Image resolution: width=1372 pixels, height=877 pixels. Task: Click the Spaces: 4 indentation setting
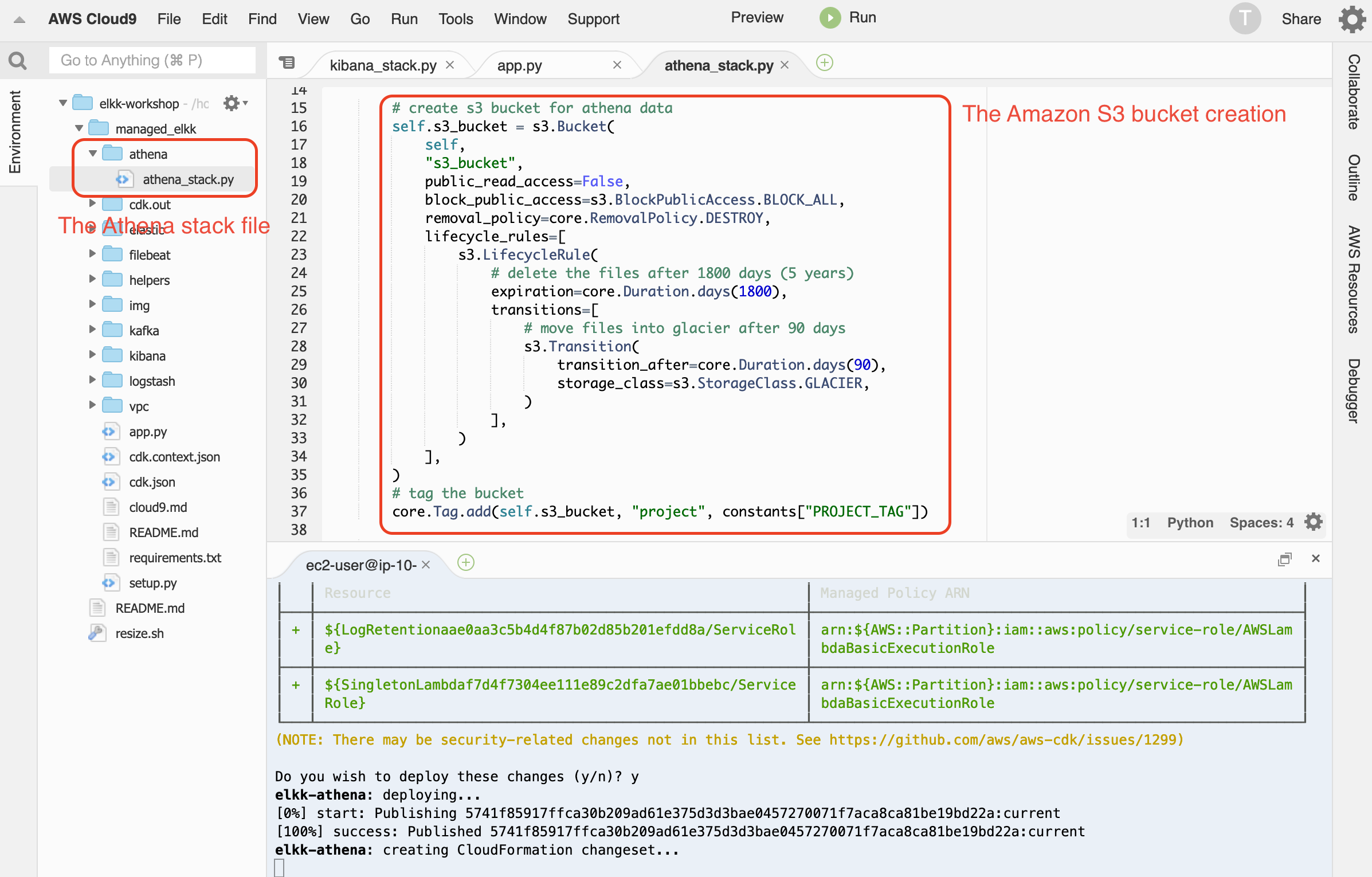click(x=1261, y=522)
